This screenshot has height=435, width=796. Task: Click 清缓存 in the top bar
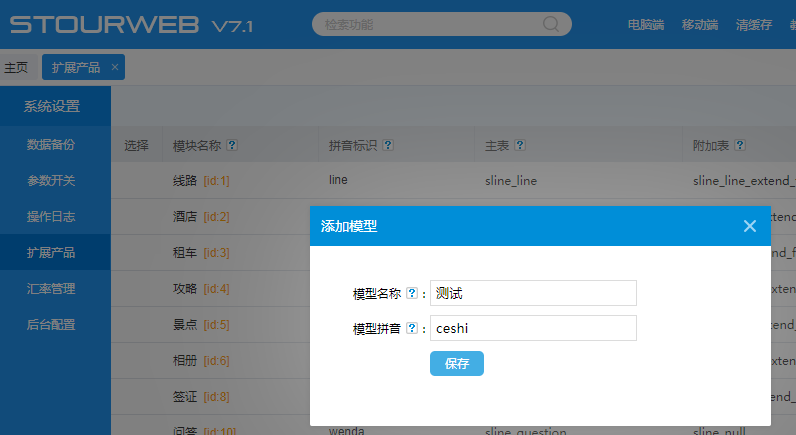[x=753, y=25]
